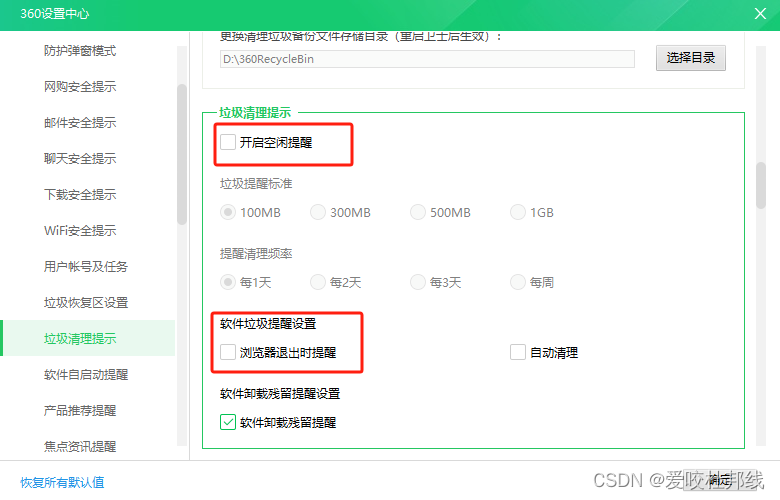Click the 垃圾提醒标准 label
780x500 pixels.
[256, 184]
